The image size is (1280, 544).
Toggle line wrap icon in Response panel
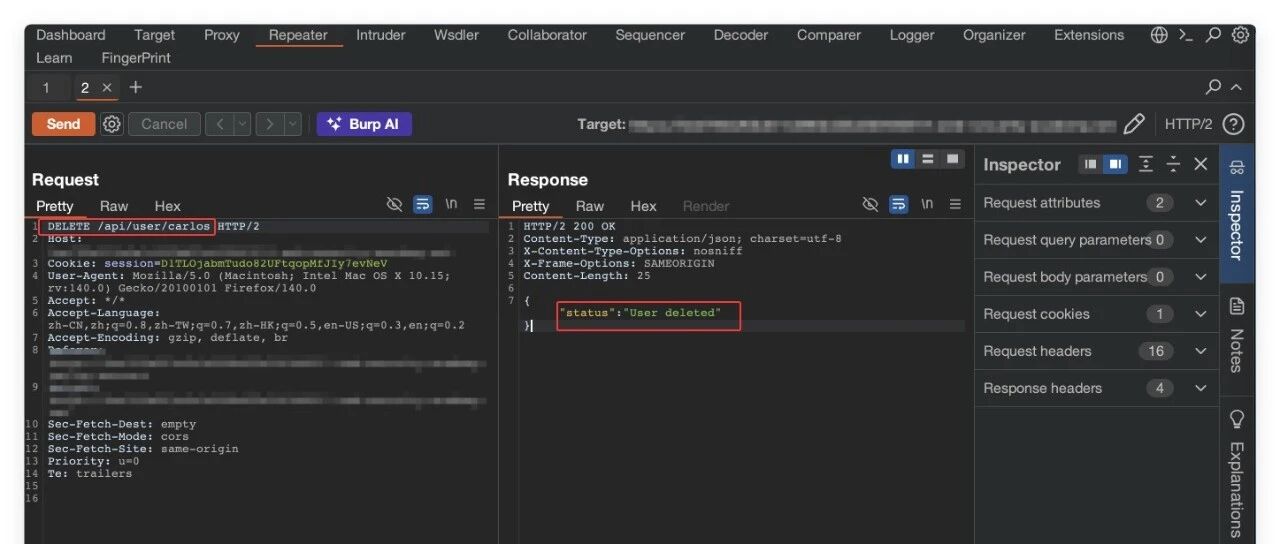(898, 204)
